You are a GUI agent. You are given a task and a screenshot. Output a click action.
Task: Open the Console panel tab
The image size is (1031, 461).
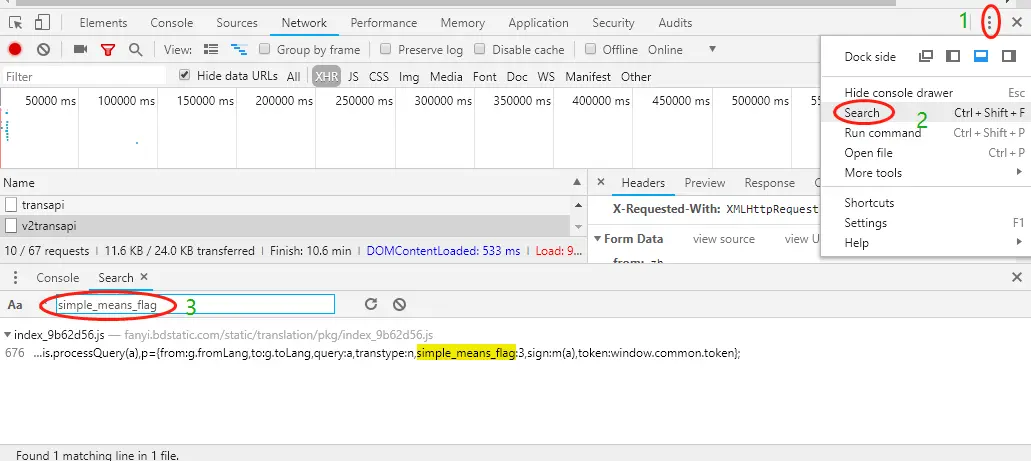coord(172,23)
